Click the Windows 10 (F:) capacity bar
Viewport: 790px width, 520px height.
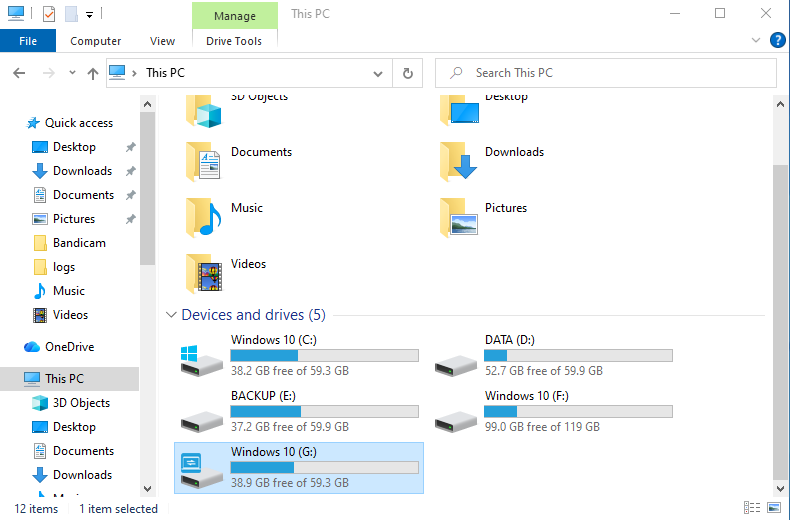[x=578, y=411]
